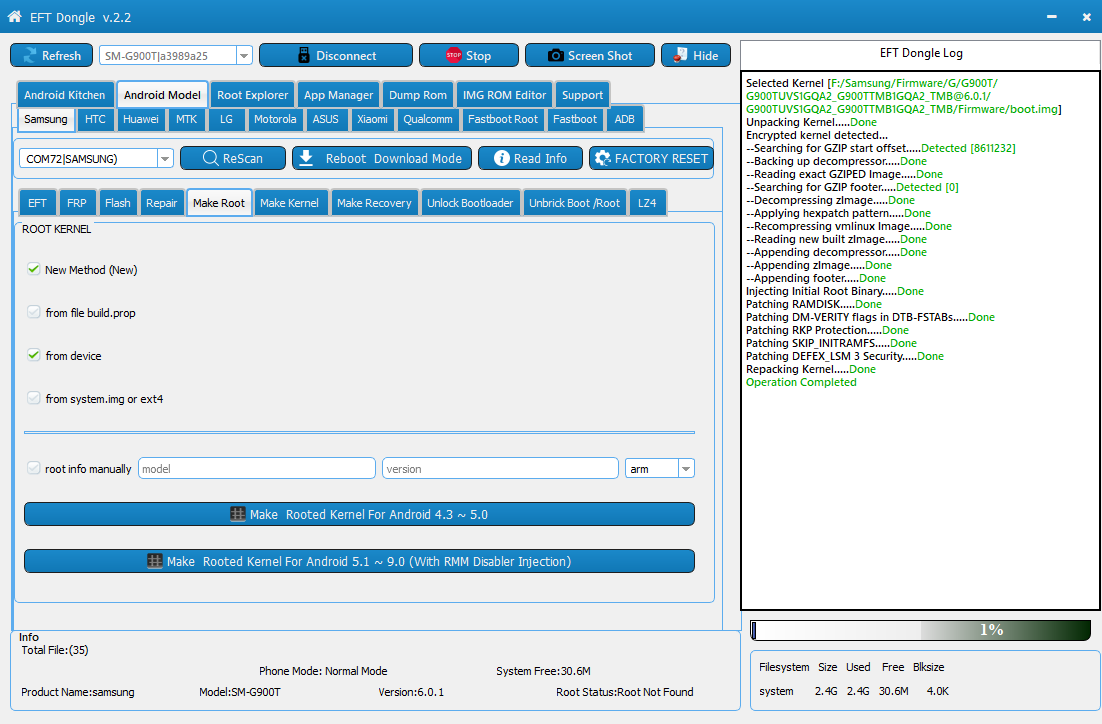1102x724 pixels.
Task: Click the Operation Completed log line
Action: (801, 382)
